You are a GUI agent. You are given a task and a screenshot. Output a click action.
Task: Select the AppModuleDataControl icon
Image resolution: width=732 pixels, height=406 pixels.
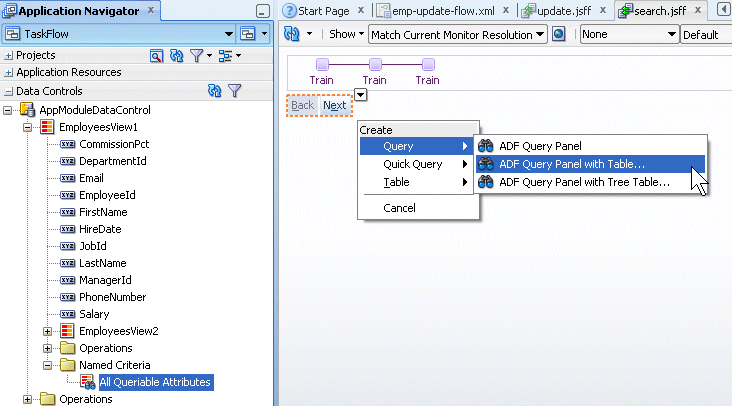(x=27, y=110)
